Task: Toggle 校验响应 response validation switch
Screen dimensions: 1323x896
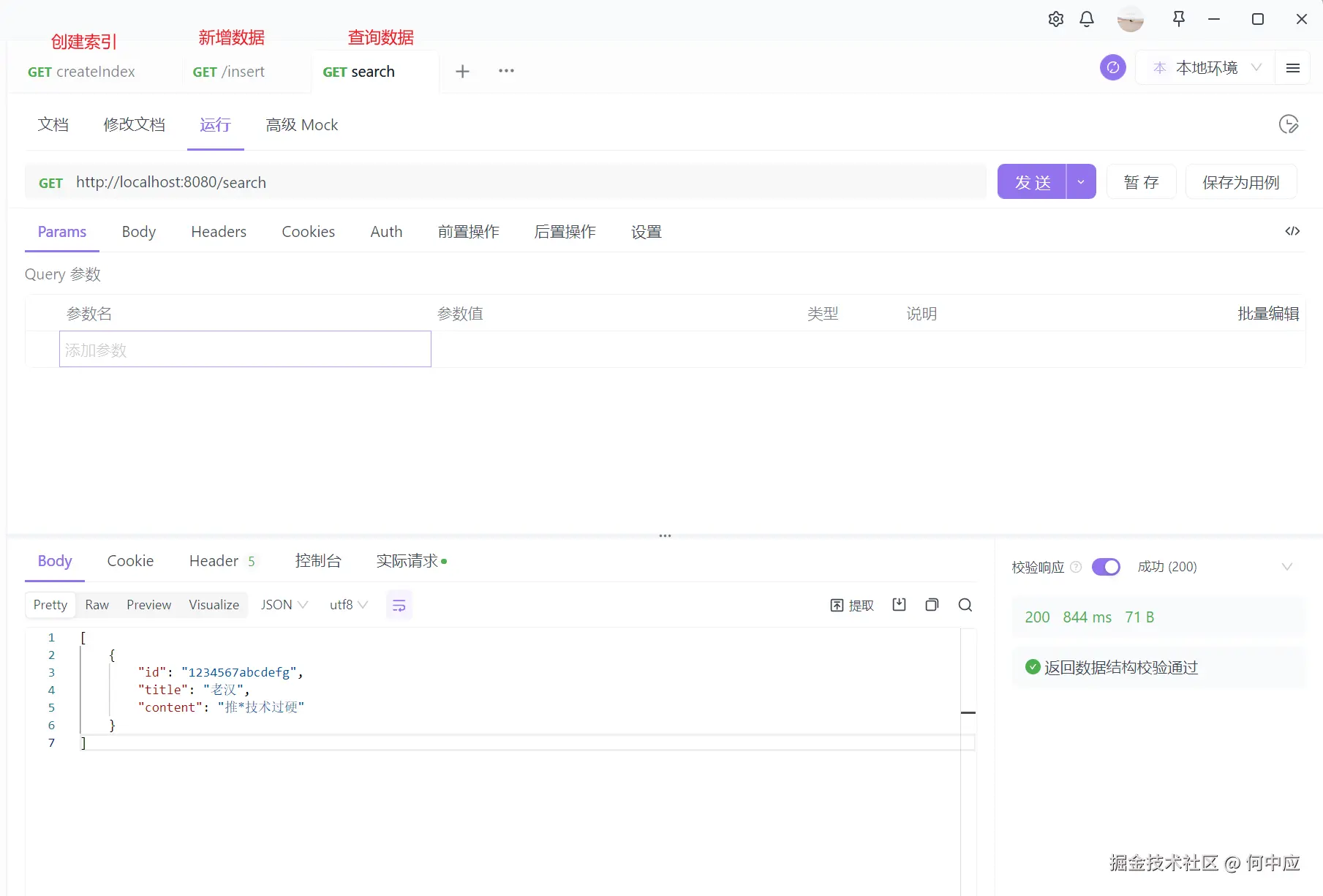Action: (1106, 567)
